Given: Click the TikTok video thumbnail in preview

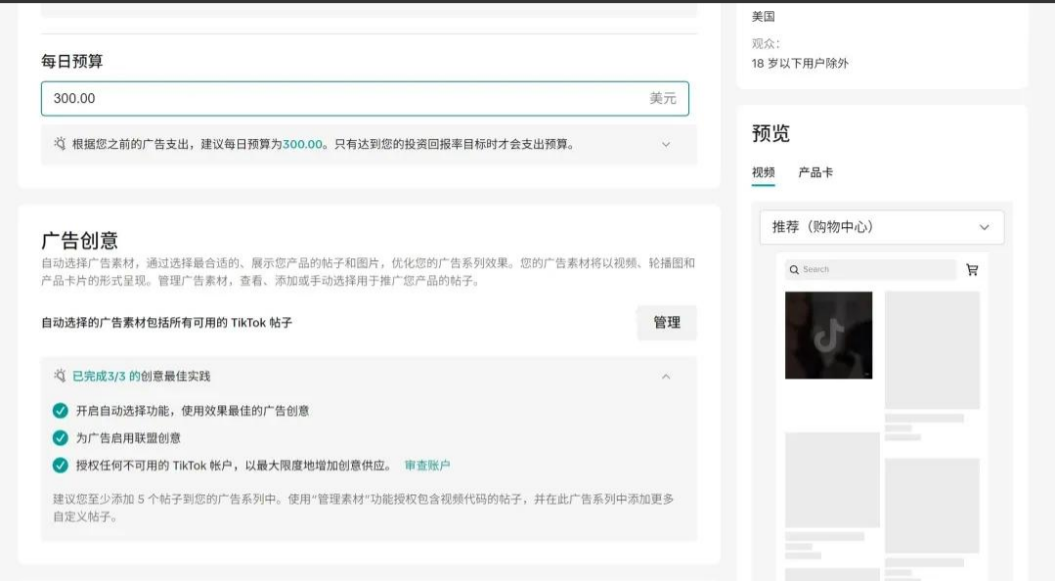Looking at the screenshot, I should pyautogui.click(x=828, y=335).
